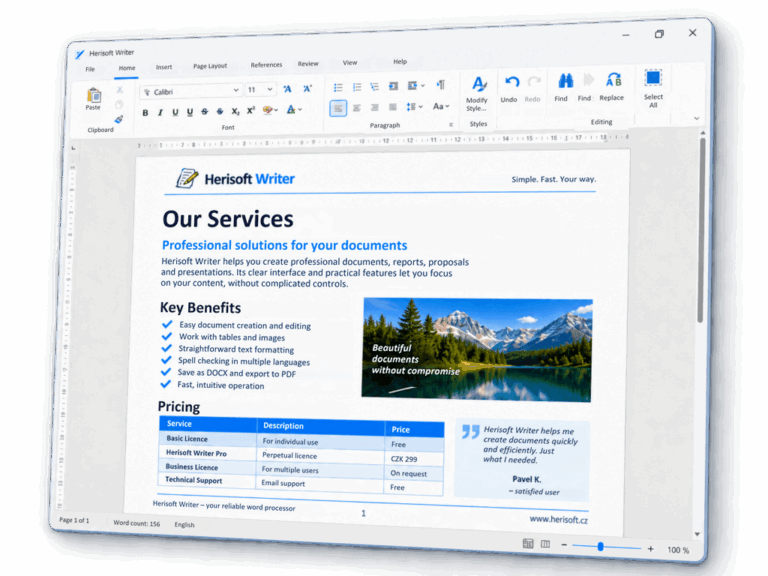Open the Calibri font name dropdown
Screen dimensions: 768x576
point(236,90)
